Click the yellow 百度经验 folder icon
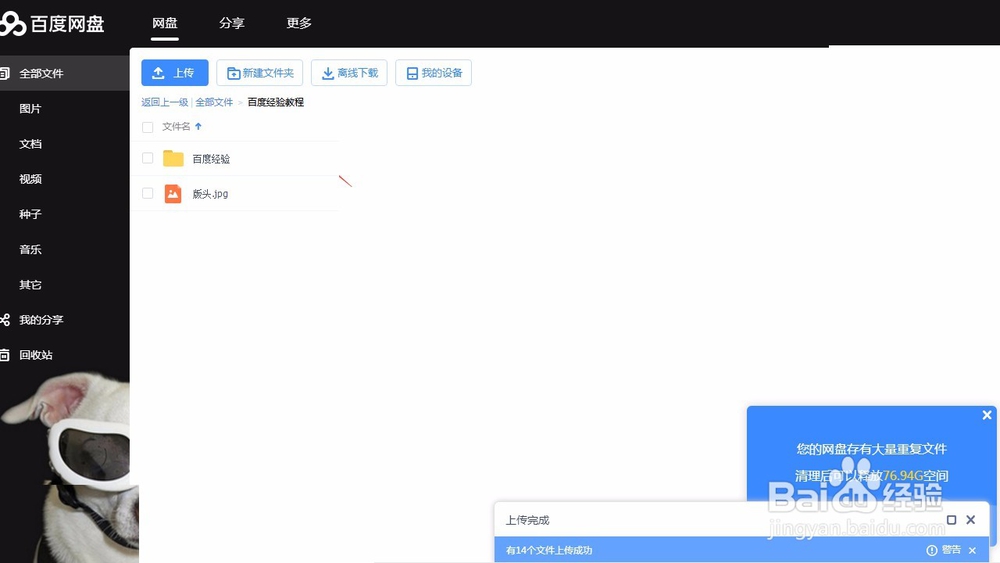This screenshot has width=1000, height=563. [173, 158]
